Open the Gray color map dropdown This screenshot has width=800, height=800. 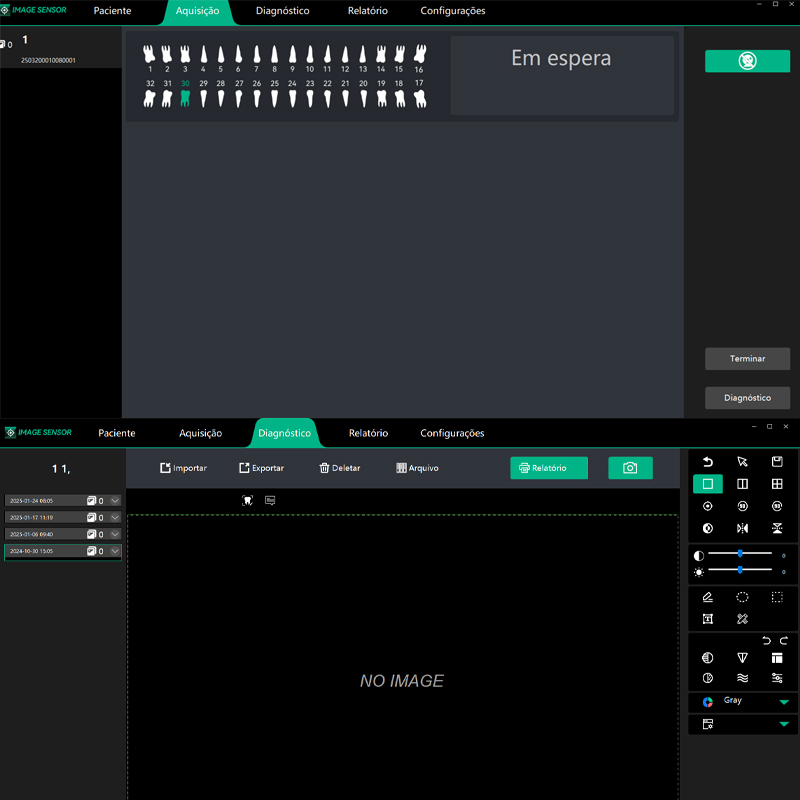click(x=784, y=702)
